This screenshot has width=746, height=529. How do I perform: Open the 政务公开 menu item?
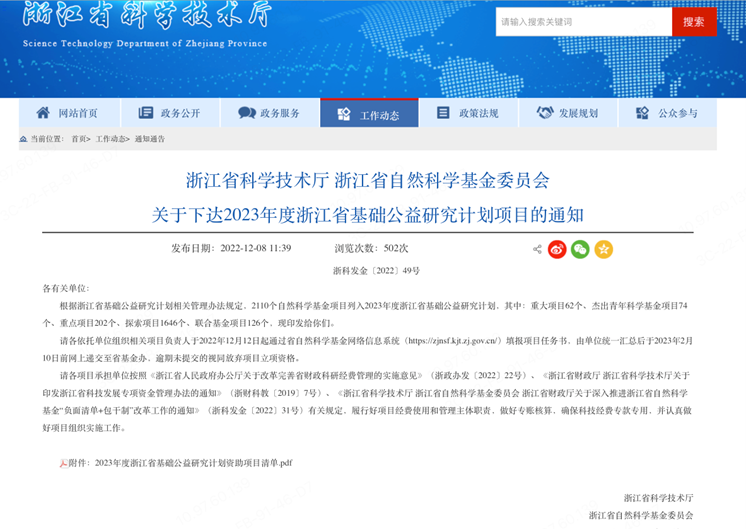pyautogui.click(x=171, y=113)
